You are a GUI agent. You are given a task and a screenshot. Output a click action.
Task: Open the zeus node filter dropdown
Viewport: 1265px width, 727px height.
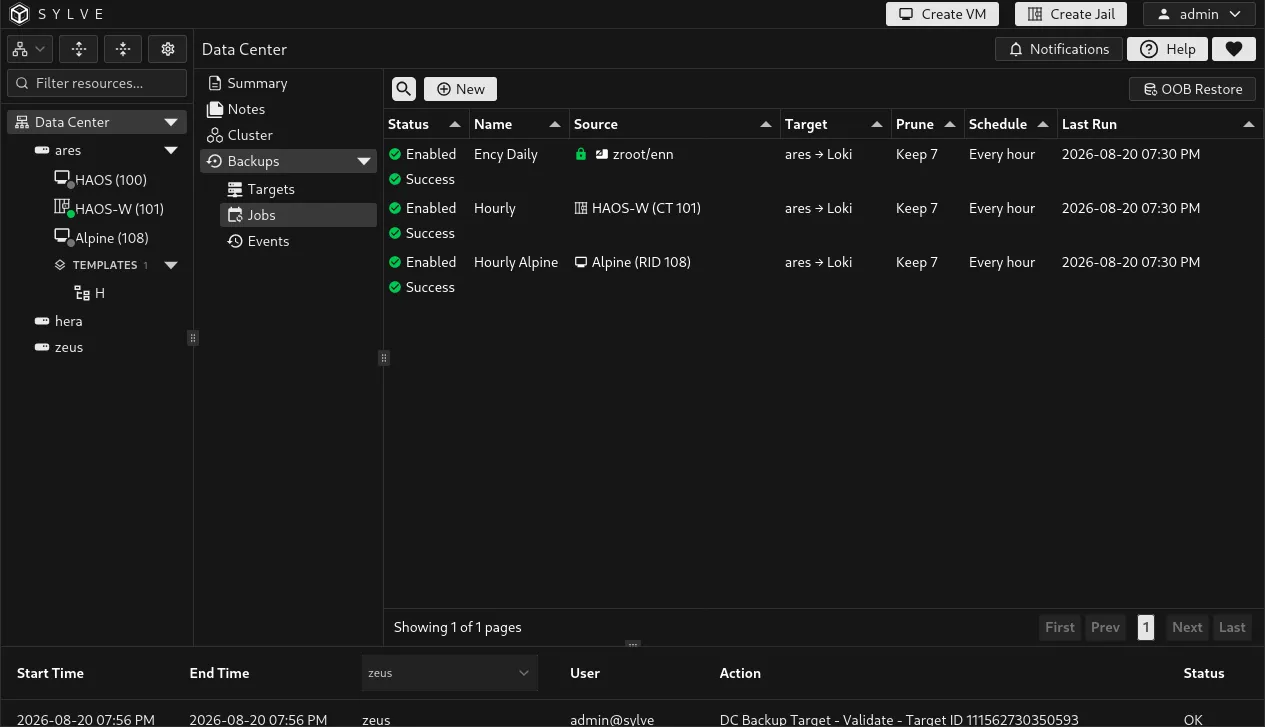pos(450,673)
